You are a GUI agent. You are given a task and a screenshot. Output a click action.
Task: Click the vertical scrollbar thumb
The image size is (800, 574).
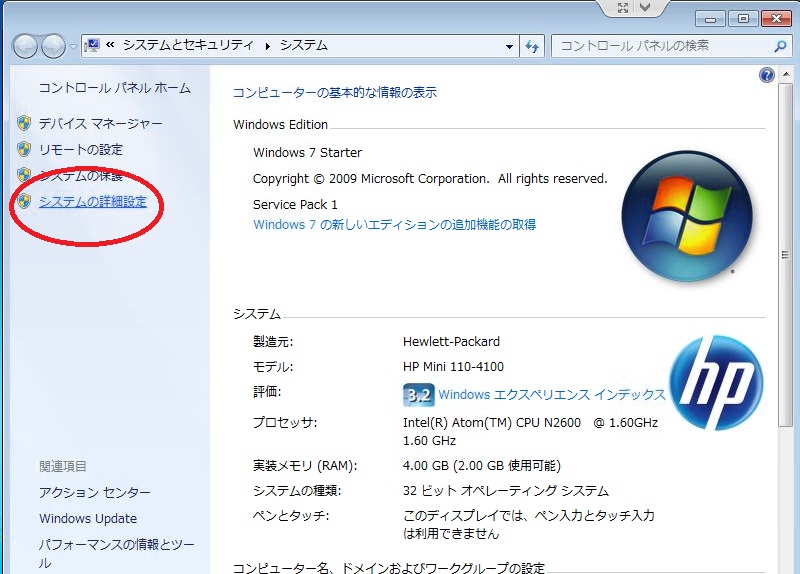pos(785,255)
